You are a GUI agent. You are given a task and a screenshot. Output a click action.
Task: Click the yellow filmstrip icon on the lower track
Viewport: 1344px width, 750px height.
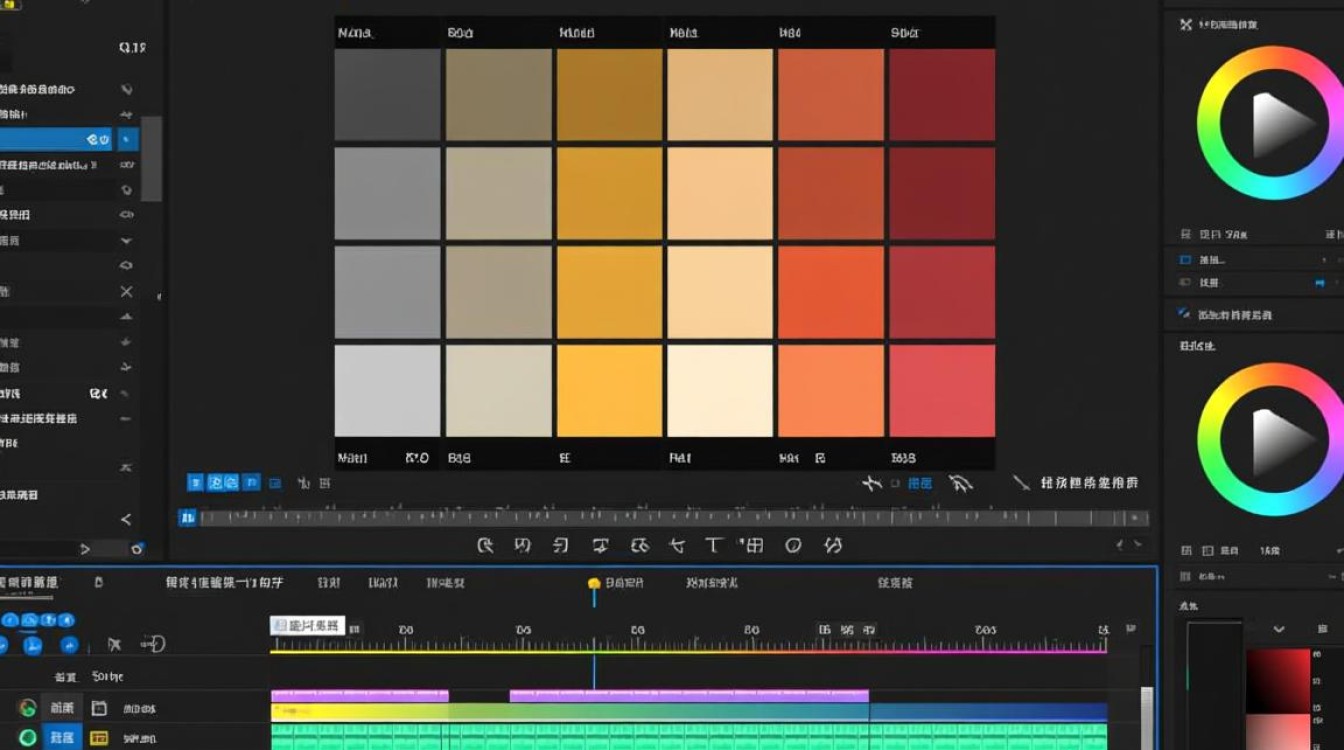pos(99,738)
